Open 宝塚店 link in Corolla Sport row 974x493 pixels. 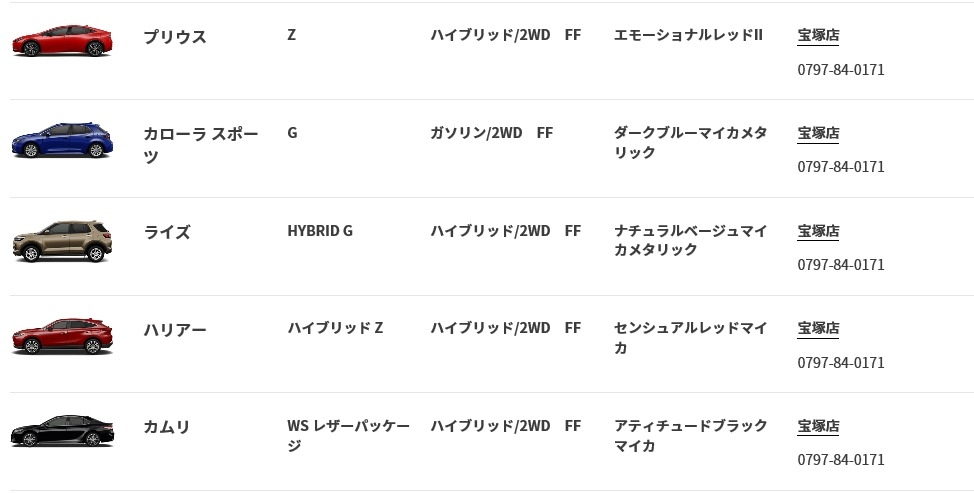818,133
